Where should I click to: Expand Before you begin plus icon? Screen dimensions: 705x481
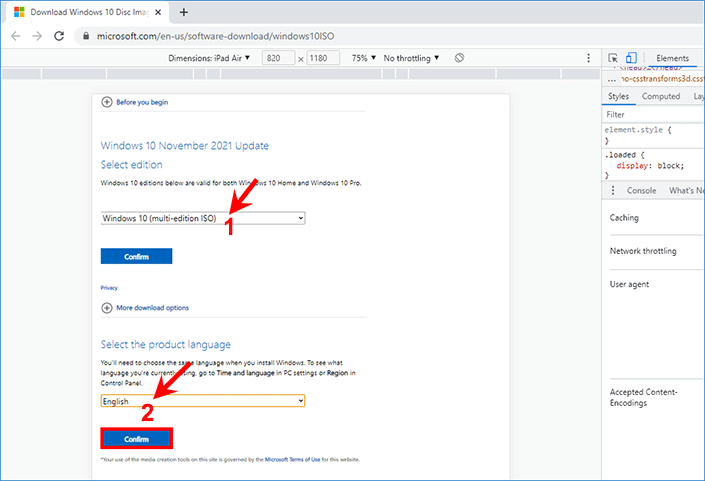pos(107,102)
